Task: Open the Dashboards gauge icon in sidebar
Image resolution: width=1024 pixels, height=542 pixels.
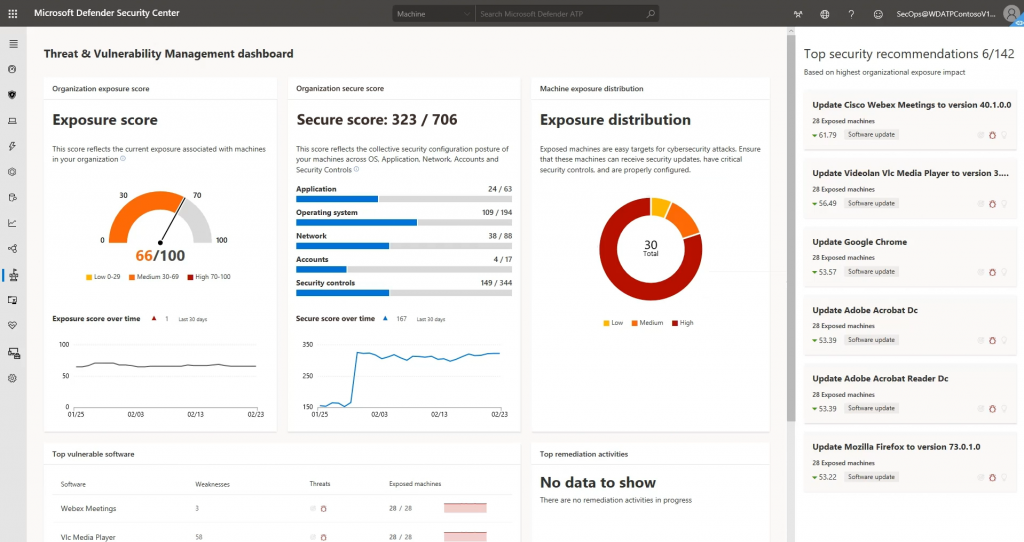Action: tap(12, 69)
